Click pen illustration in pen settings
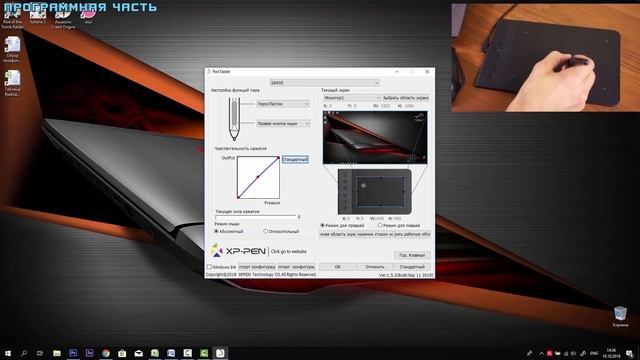The height and width of the screenshot is (360, 640). coord(234,119)
